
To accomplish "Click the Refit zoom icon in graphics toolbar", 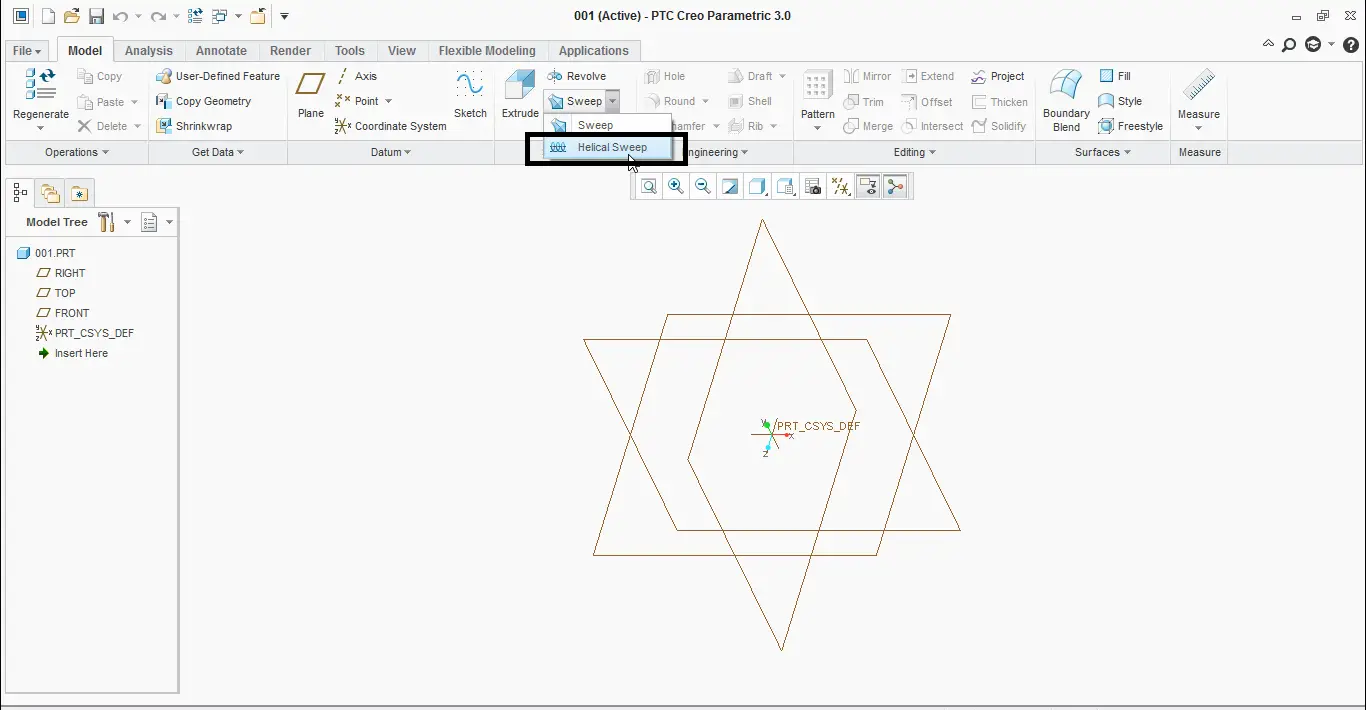I will coord(649,186).
